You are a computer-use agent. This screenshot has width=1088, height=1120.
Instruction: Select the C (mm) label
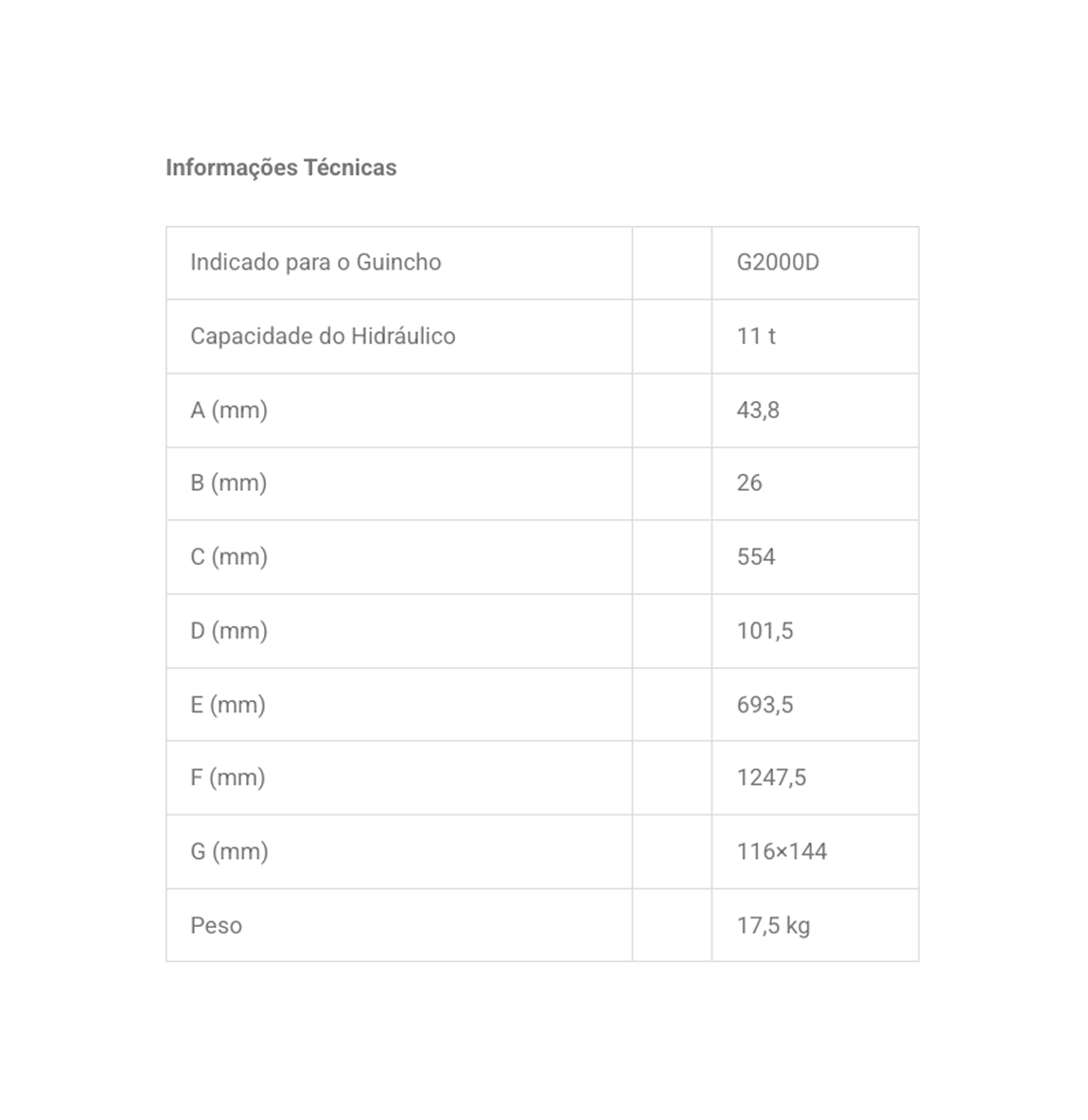tap(229, 556)
